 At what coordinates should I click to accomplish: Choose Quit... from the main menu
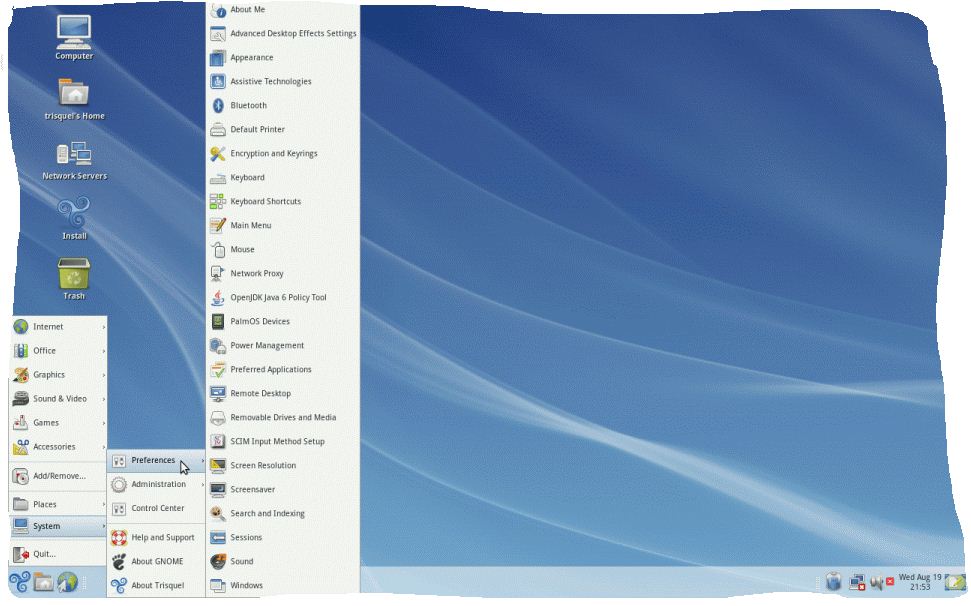click(59, 554)
